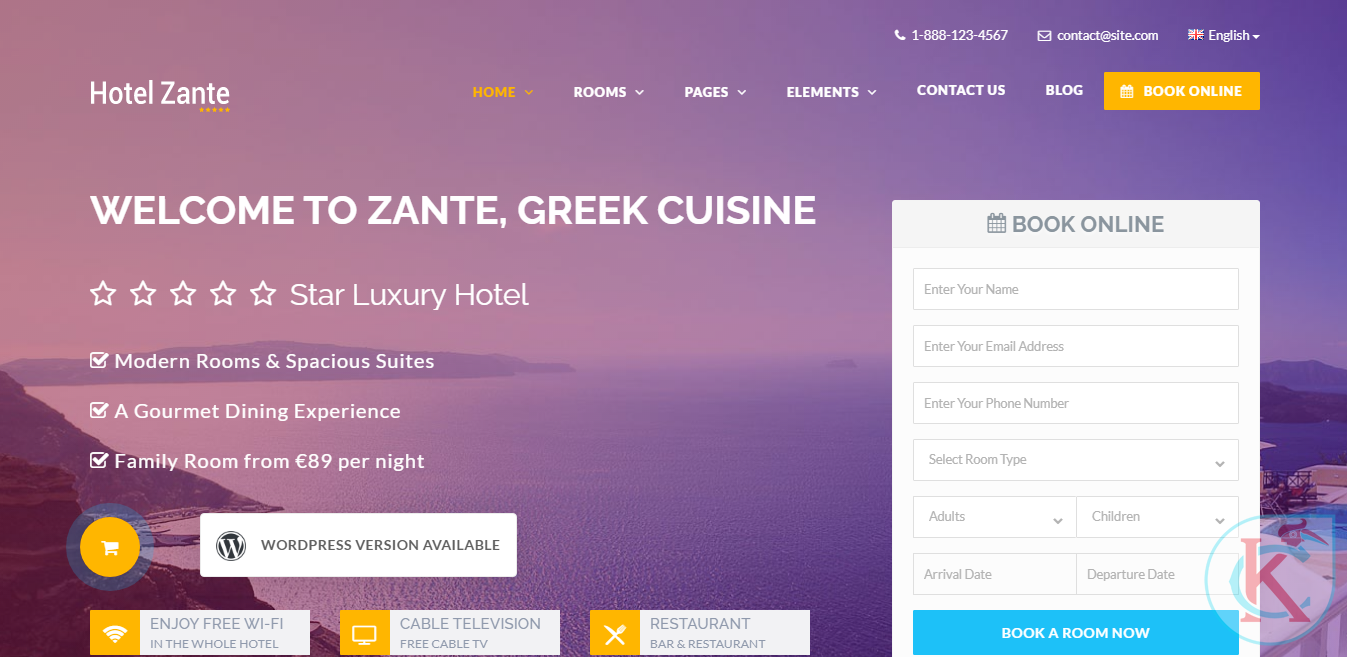Screen dimensions: 1347x657
Task: Click the Book A Room Now button
Action: coord(1076,633)
